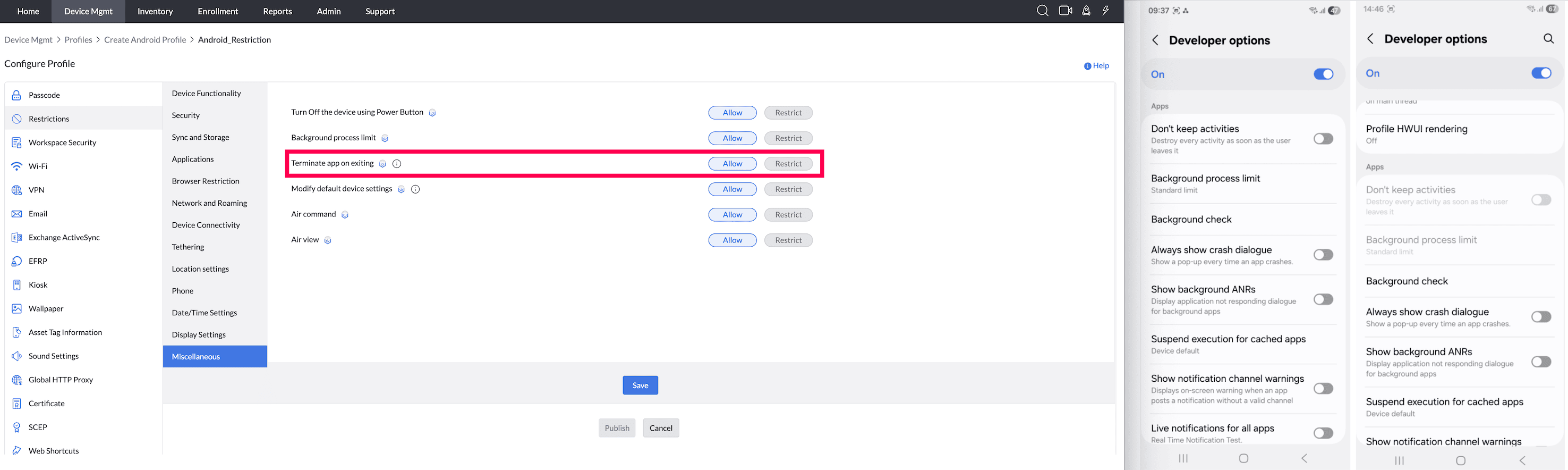This screenshot has width=1568, height=470.
Task: Open the Reports top menu
Action: click(x=278, y=11)
